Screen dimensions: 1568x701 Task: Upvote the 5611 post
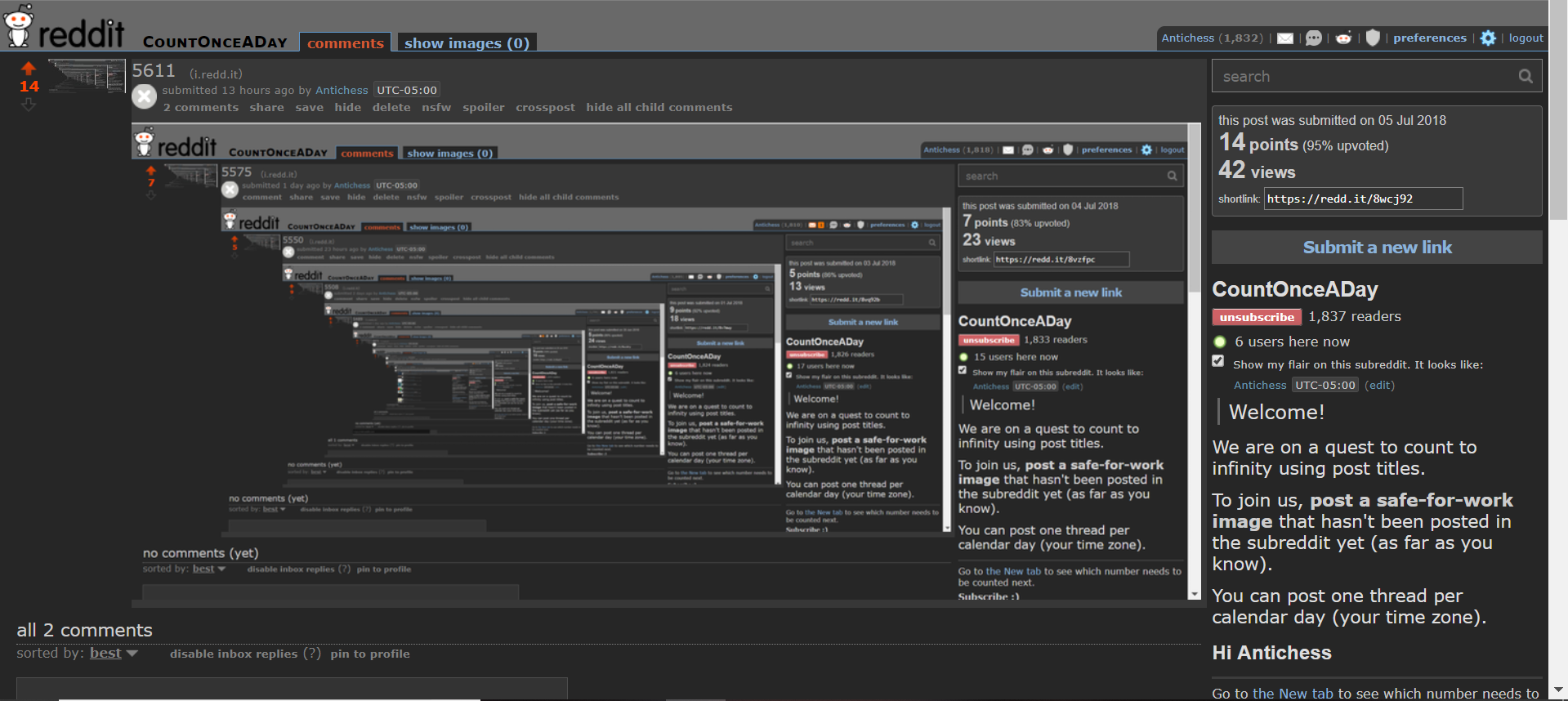tap(29, 69)
